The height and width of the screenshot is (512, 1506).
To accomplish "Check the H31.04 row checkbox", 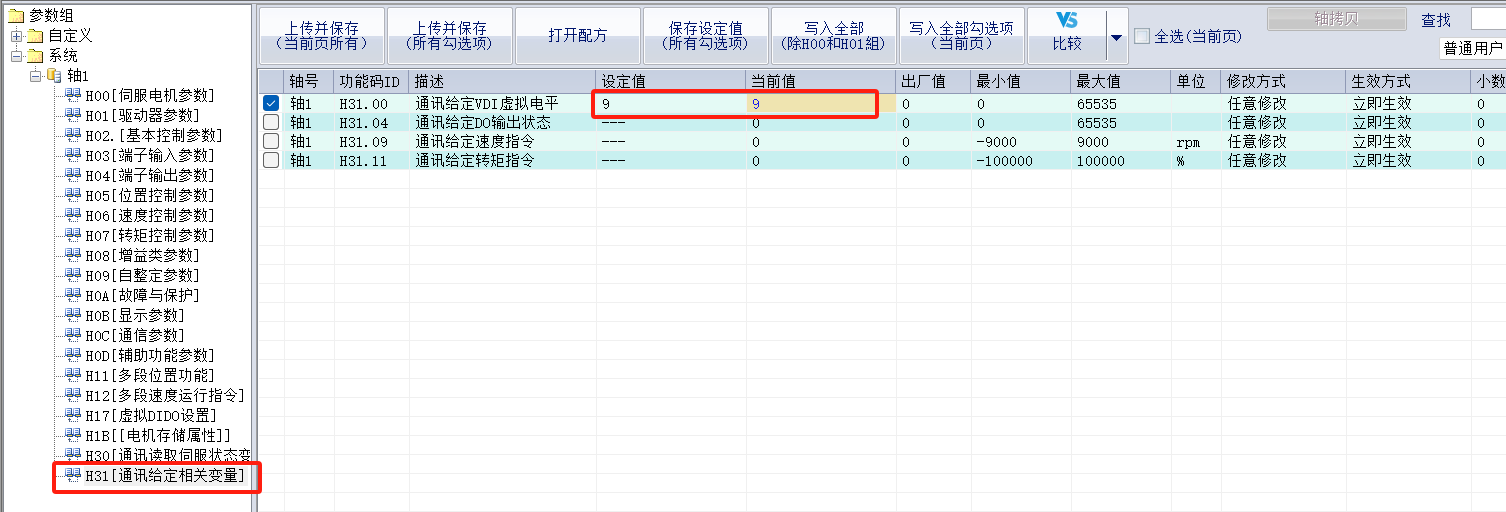I will pyautogui.click(x=271, y=122).
